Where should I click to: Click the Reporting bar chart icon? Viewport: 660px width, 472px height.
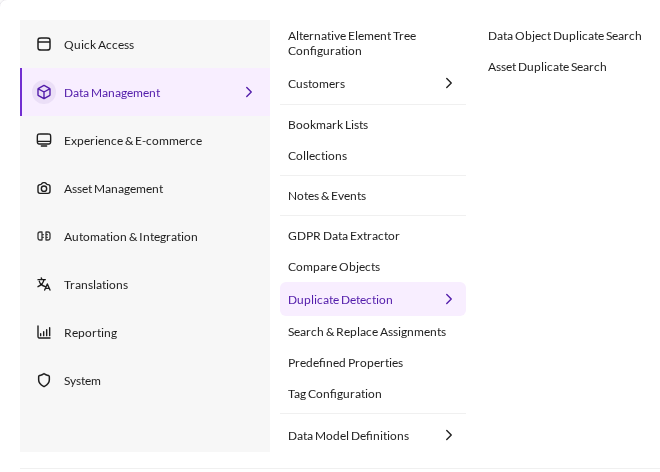(44, 332)
